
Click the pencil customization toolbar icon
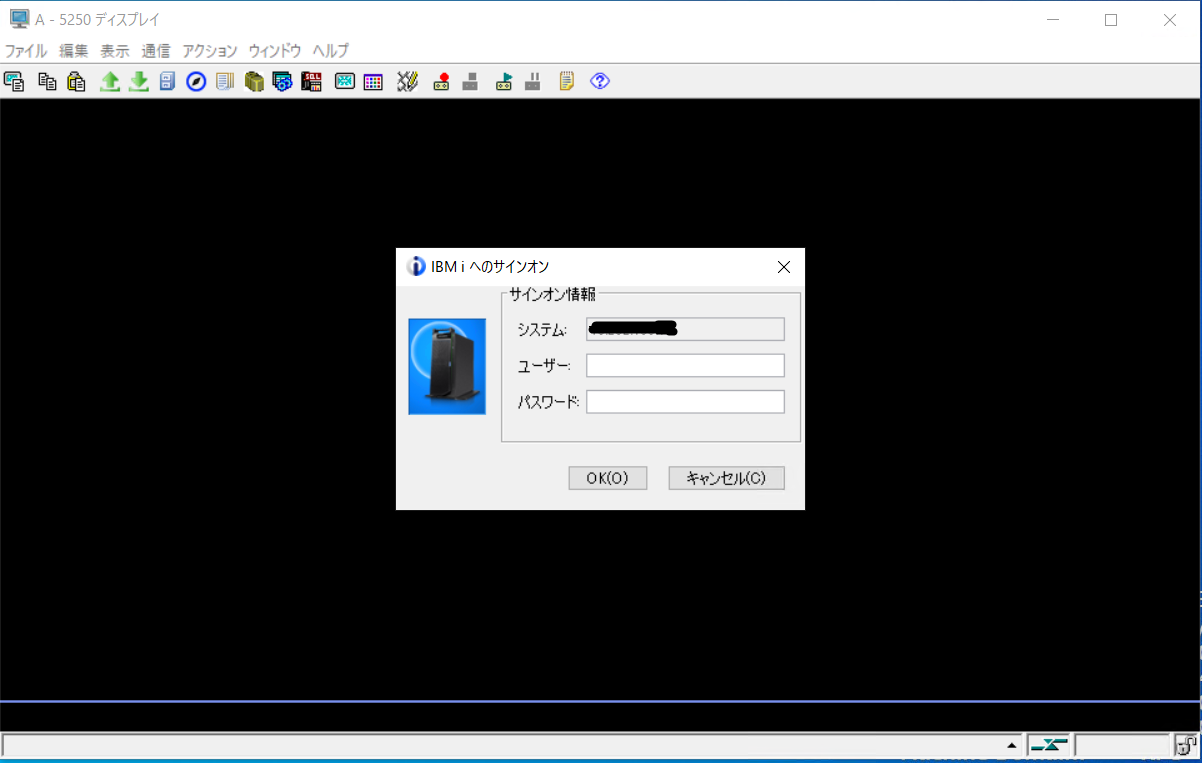[406, 81]
